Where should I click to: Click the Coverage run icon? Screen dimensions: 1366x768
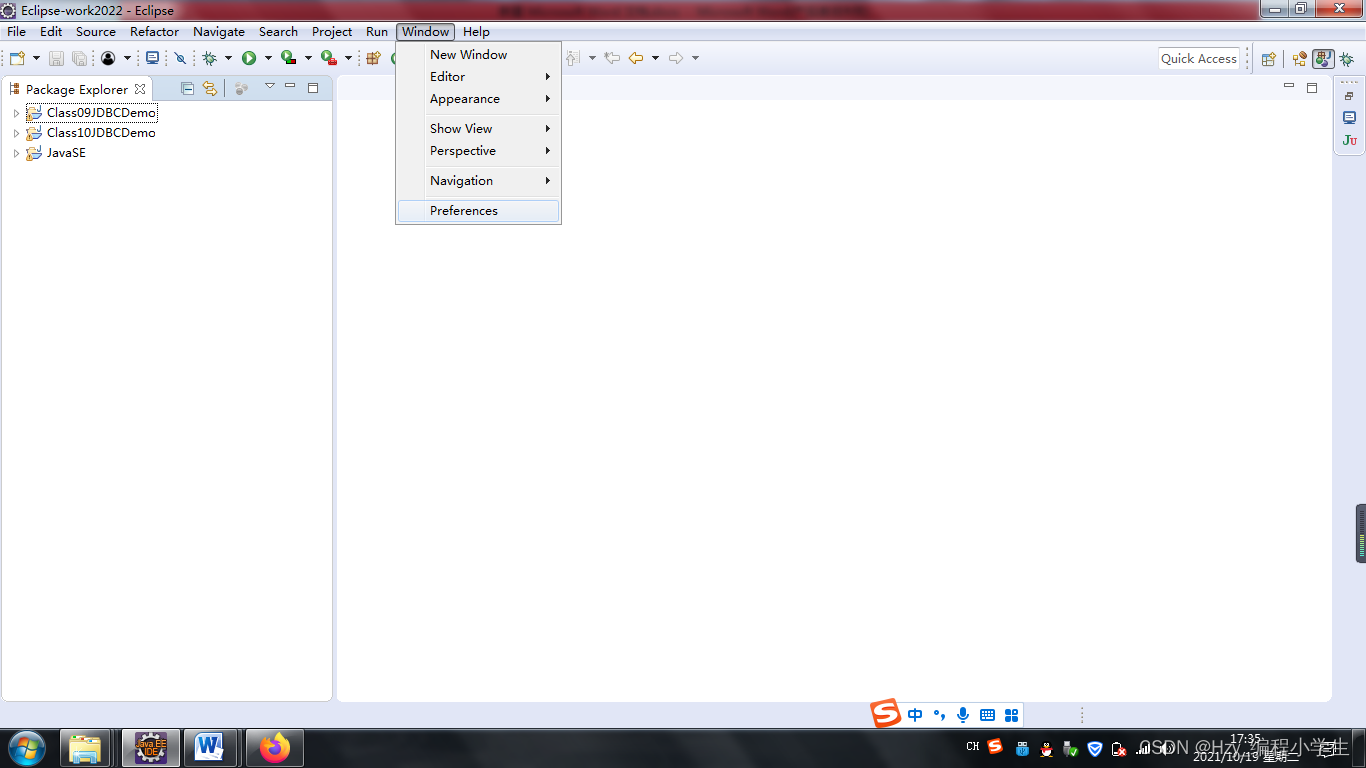tap(288, 58)
